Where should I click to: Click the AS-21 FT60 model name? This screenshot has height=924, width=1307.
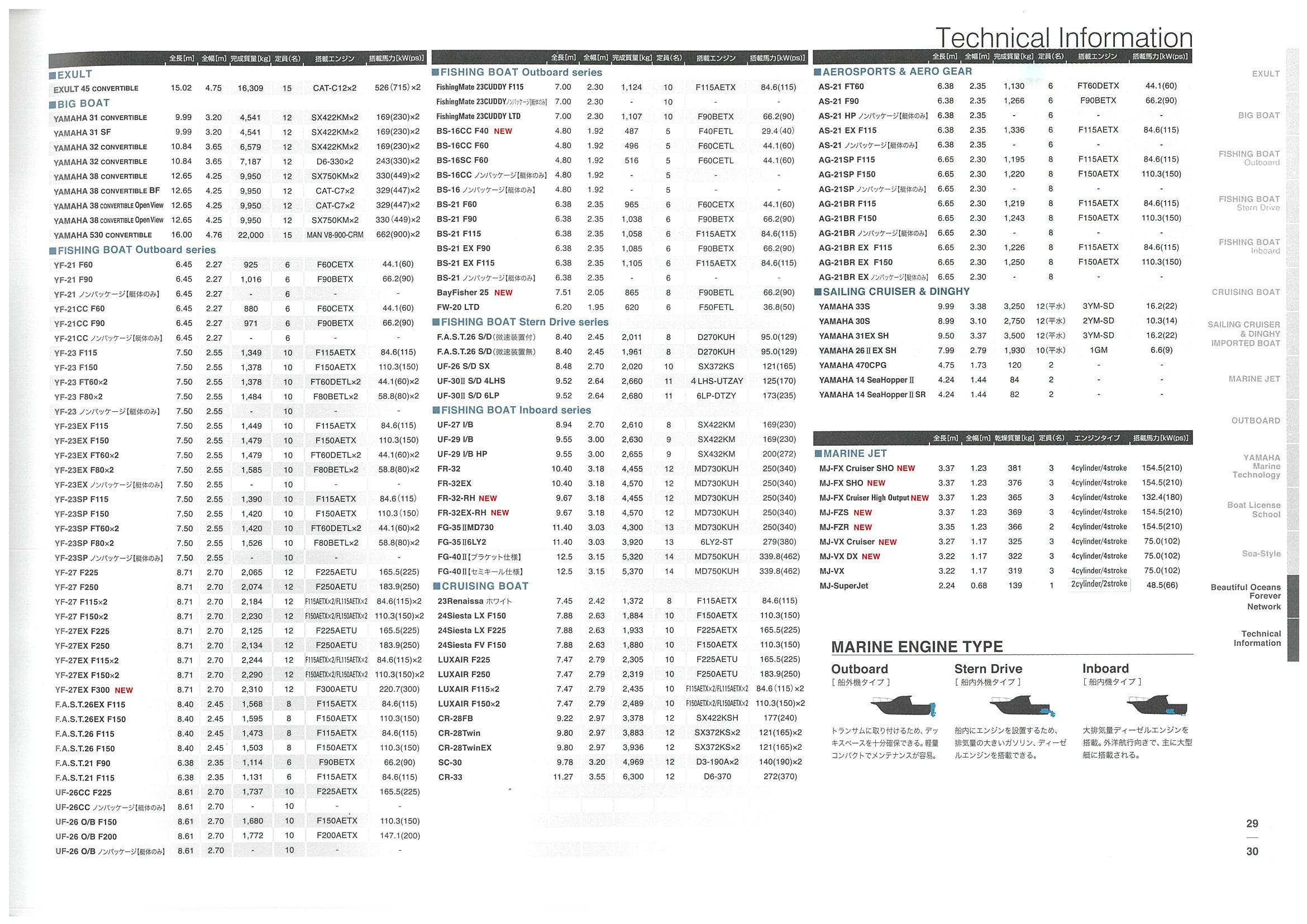tap(841, 87)
